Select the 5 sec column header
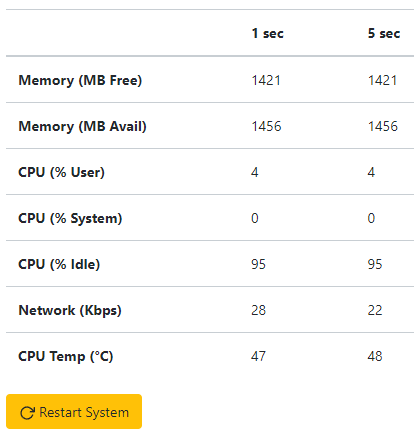The height and width of the screenshot is (437, 414). click(x=384, y=33)
